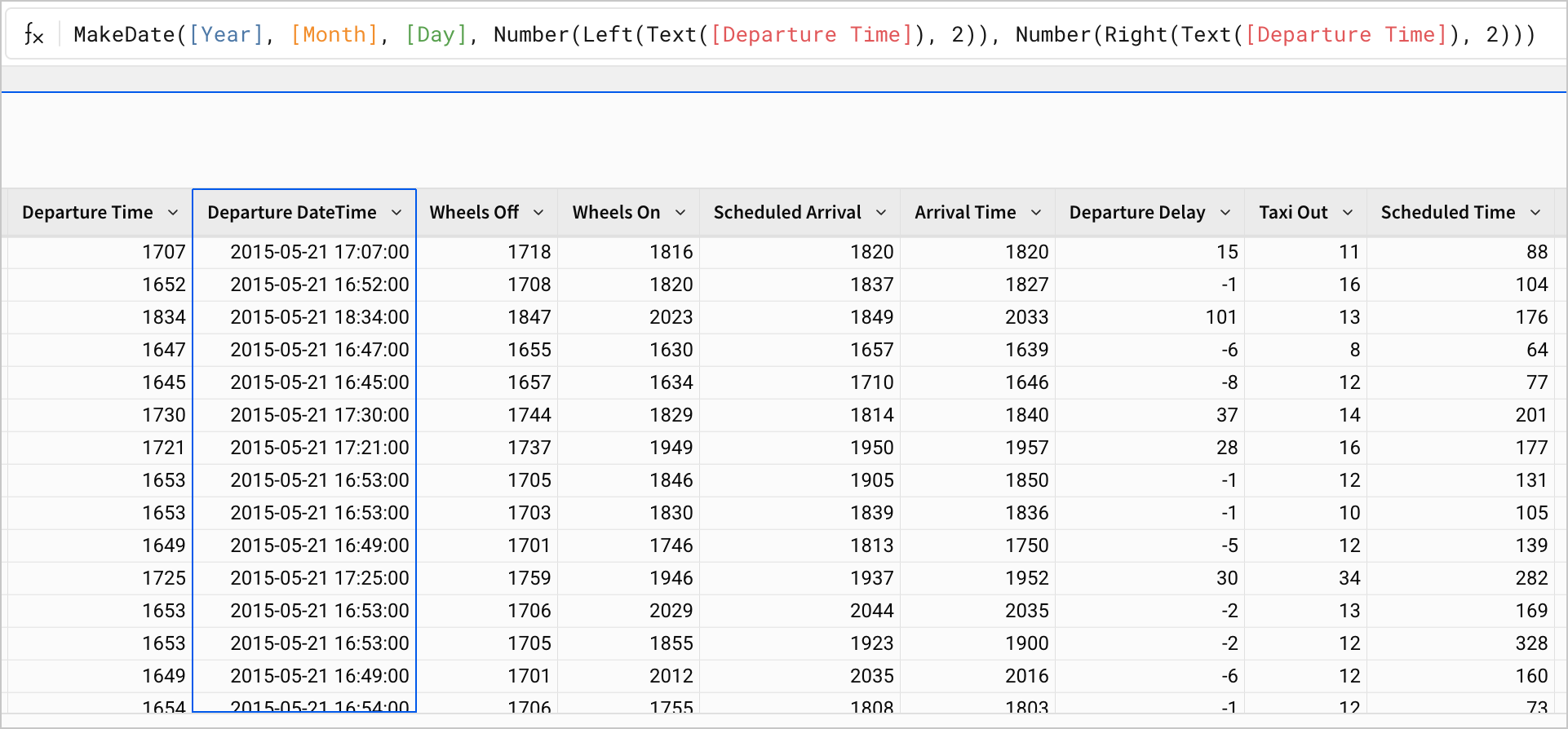The height and width of the screenshot is (729, 1568).
Task: Select Scheduled Time cell showing 328
Action: click(x=1531, y=643)
